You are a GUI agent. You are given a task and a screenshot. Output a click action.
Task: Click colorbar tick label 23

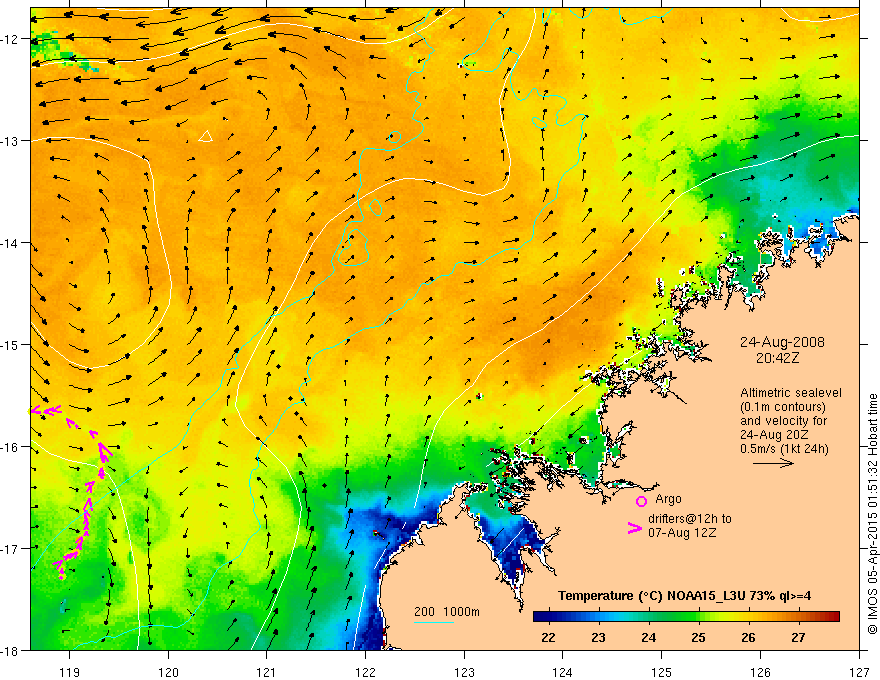[x=598, y=638]
